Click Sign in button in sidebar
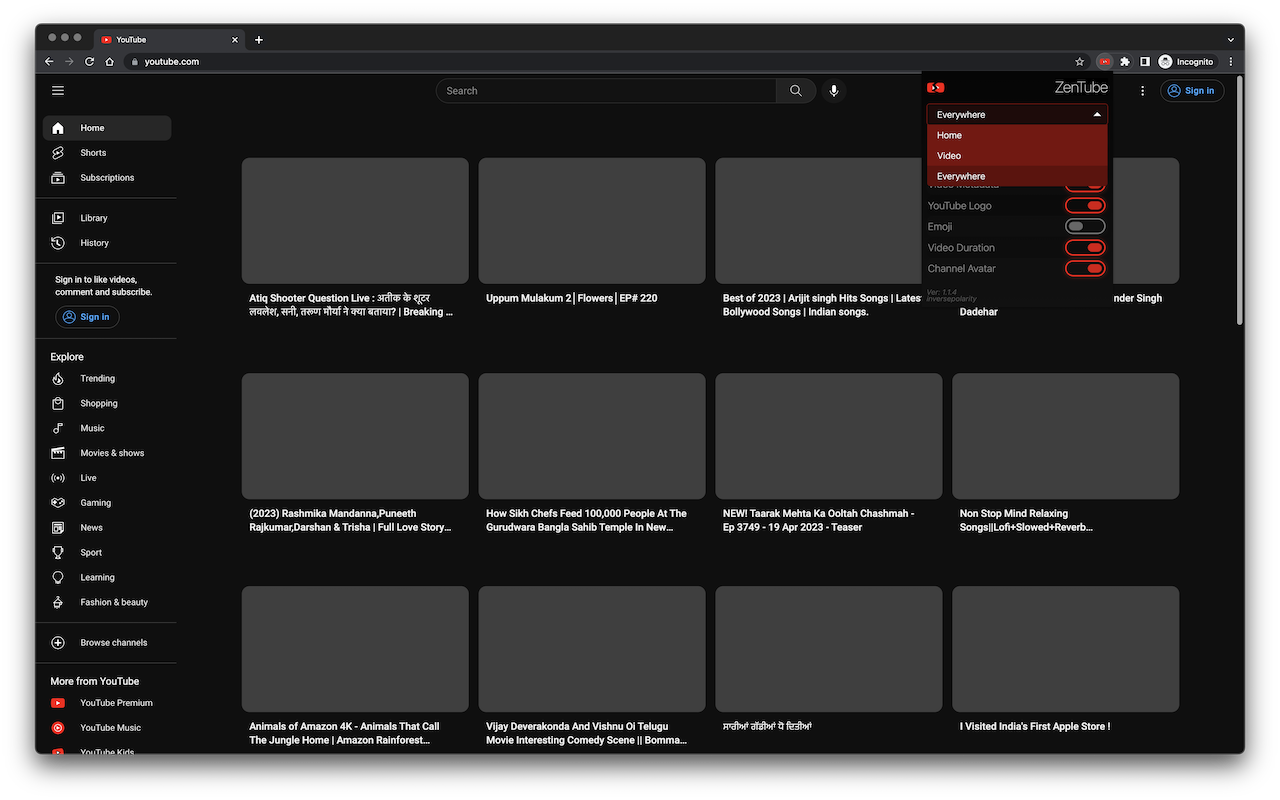 87,317
